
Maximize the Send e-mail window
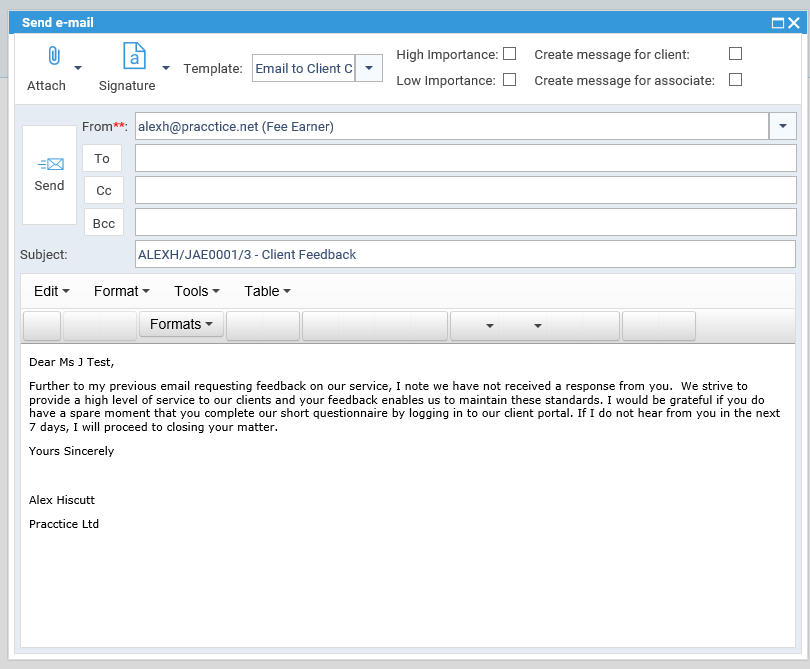point(777,23)
